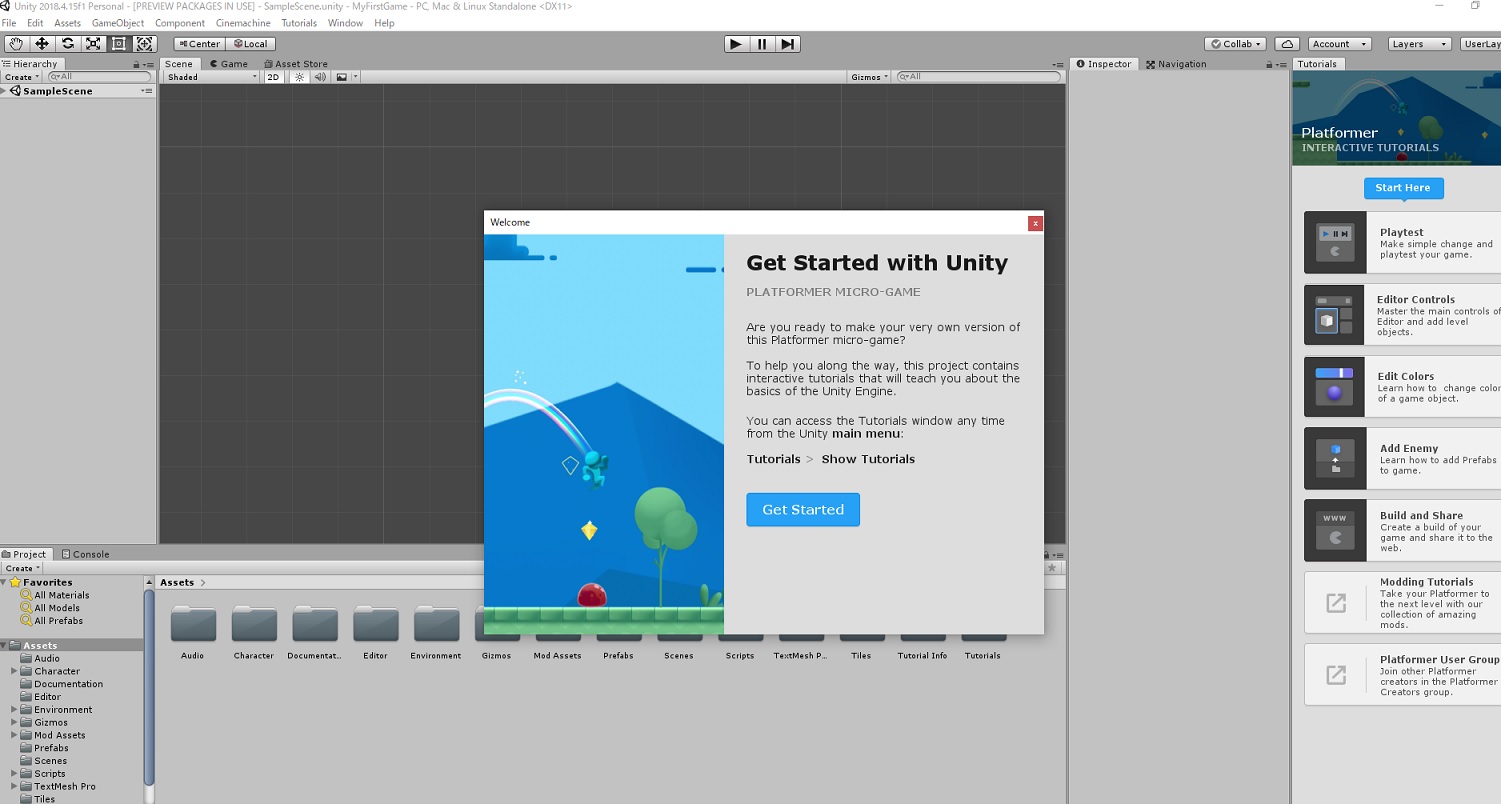Screen dimensions: 1501x804
Task: Open the GameObject menu
Action: (117, 22)
